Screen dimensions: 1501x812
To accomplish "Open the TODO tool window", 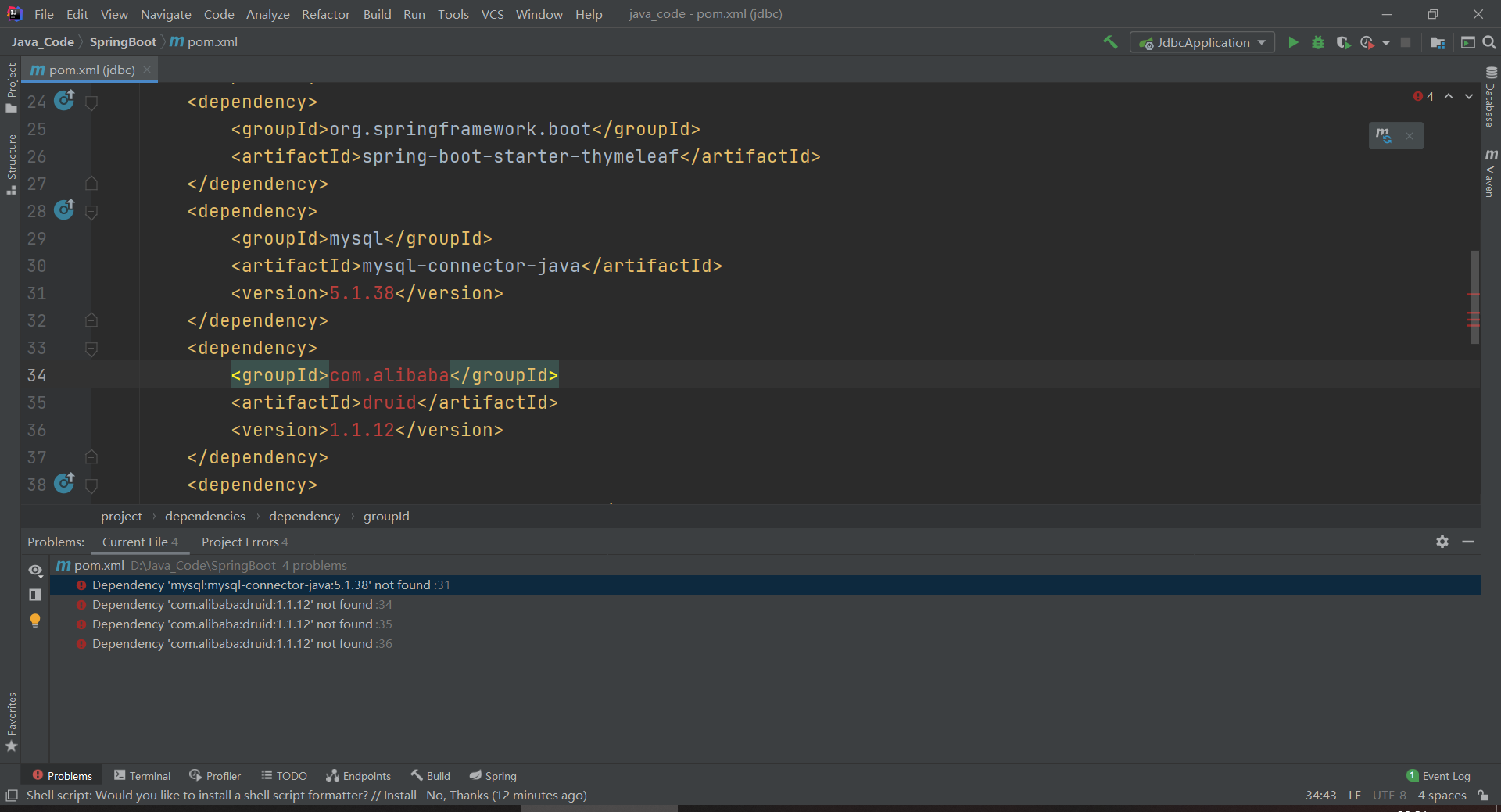I will click(284, 775).
